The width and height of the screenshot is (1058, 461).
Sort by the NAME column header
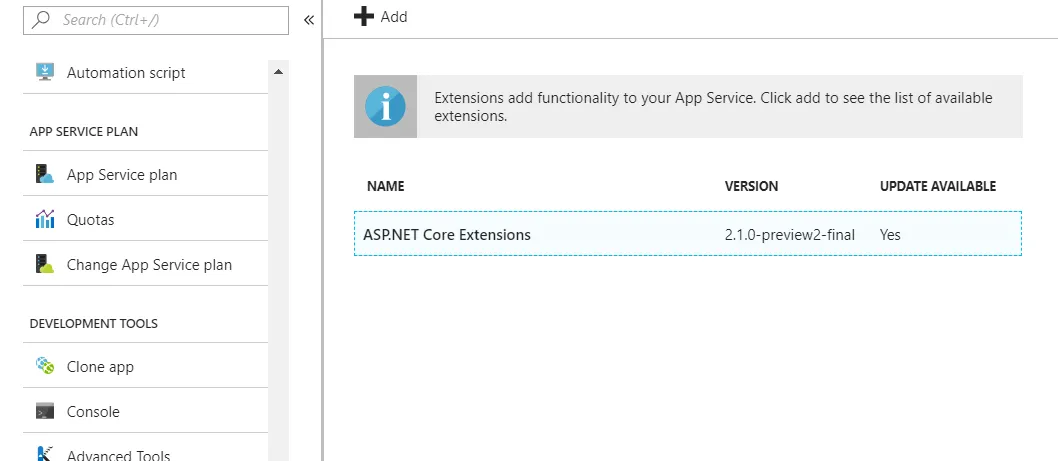tap(386, 186)
